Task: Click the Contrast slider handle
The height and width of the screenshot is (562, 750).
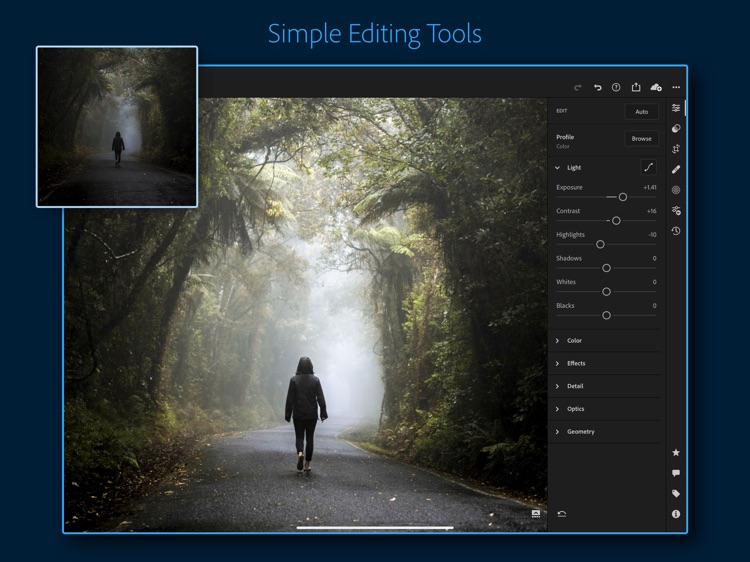Action: point(616,220)
